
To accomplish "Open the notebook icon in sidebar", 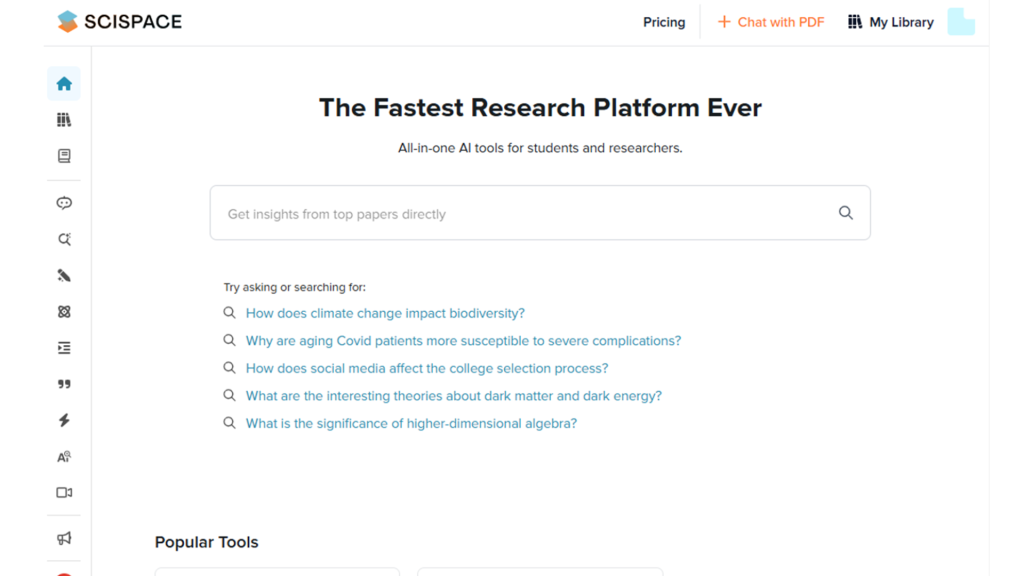I will (x=64, y=156).
